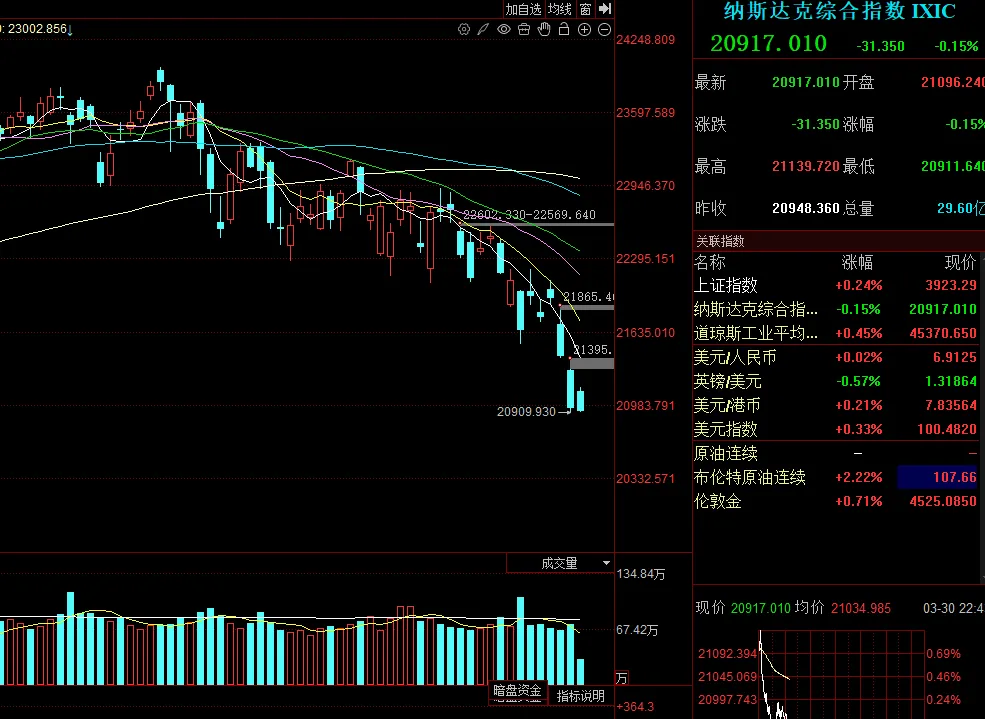This screenshot has height=719, width=985.
Task: Click the 关联指数 section header
Action: click(720, 241)
